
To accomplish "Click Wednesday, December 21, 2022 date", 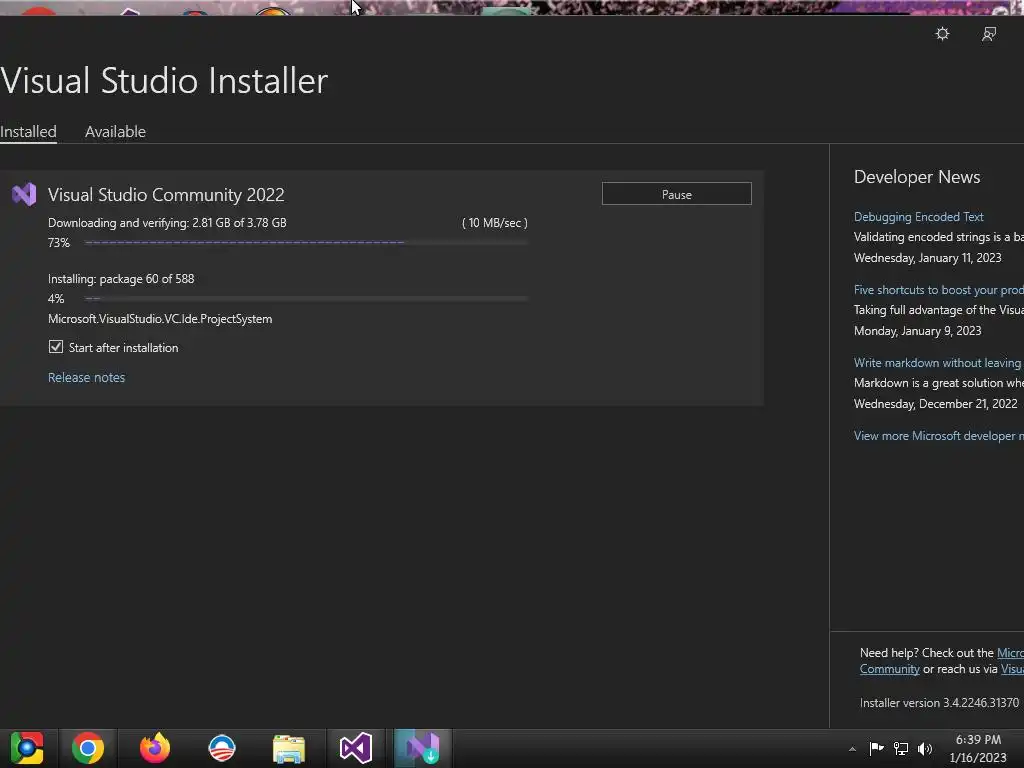I will click(935, 404).
